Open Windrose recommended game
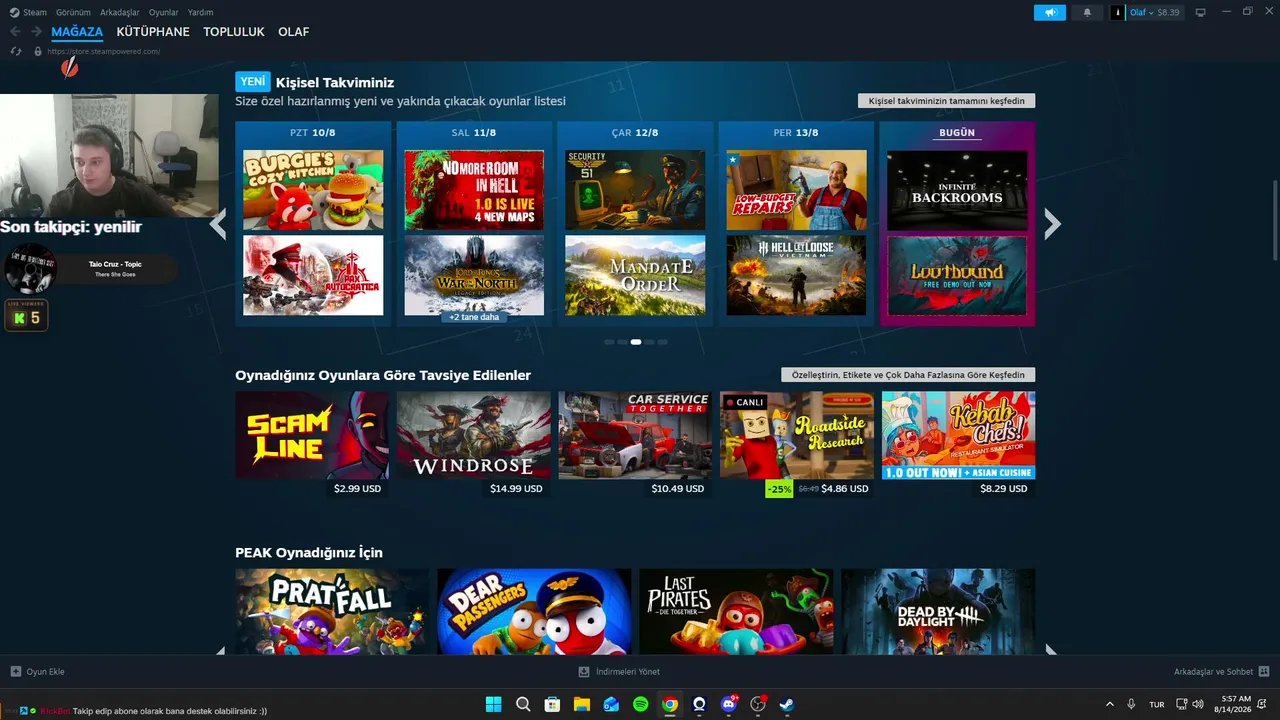 point(474,435)
